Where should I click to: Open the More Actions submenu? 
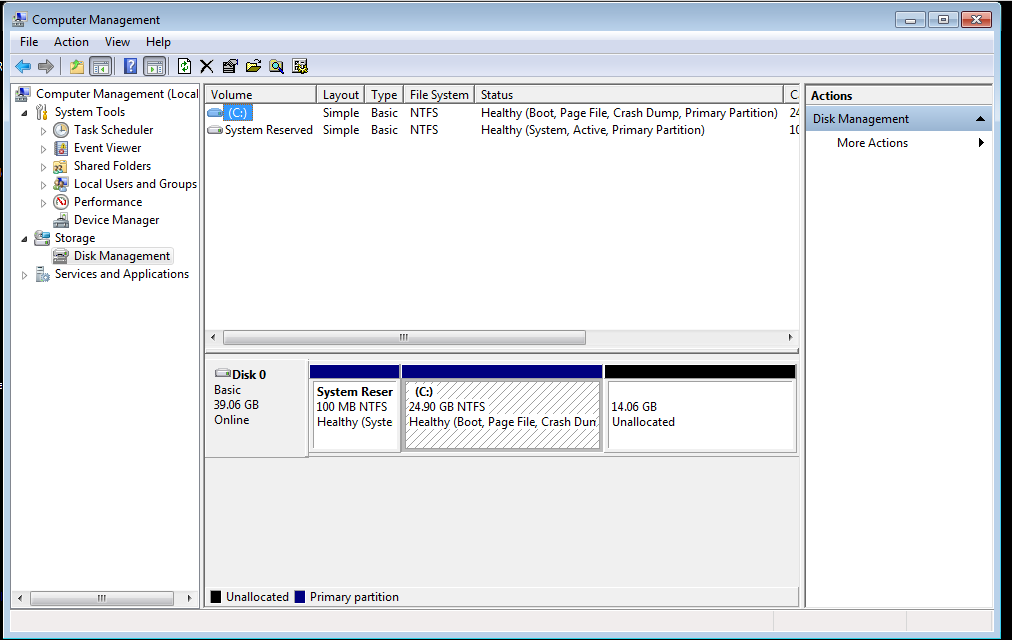(x=898, y=143)
